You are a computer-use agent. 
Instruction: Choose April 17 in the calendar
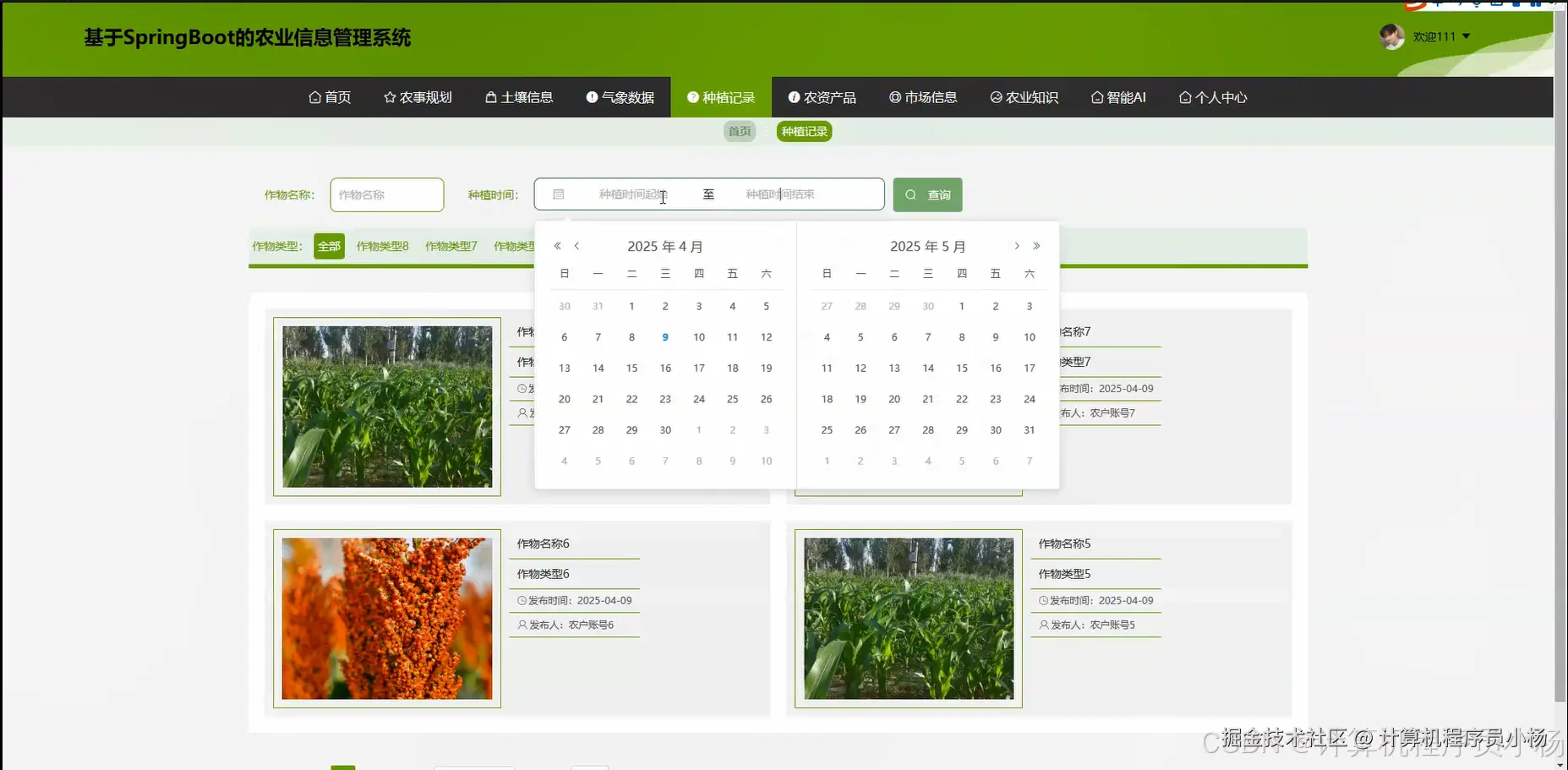(699, 368)
